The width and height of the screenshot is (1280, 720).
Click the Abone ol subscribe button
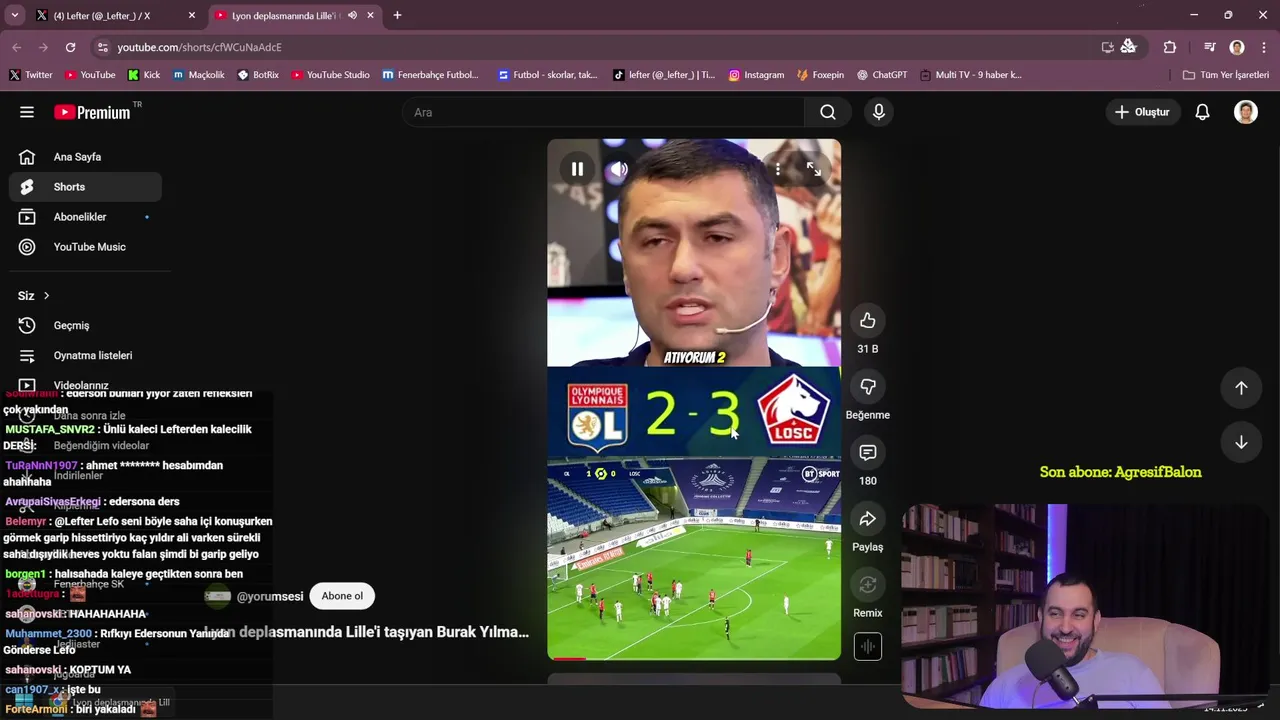(x=342, y=596)
